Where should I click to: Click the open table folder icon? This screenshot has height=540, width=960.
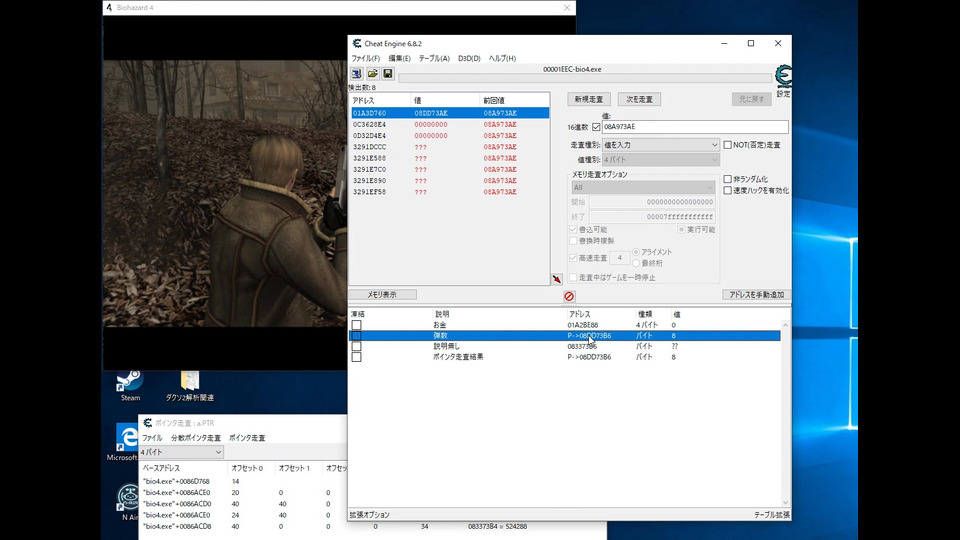(x=372, y=74)
